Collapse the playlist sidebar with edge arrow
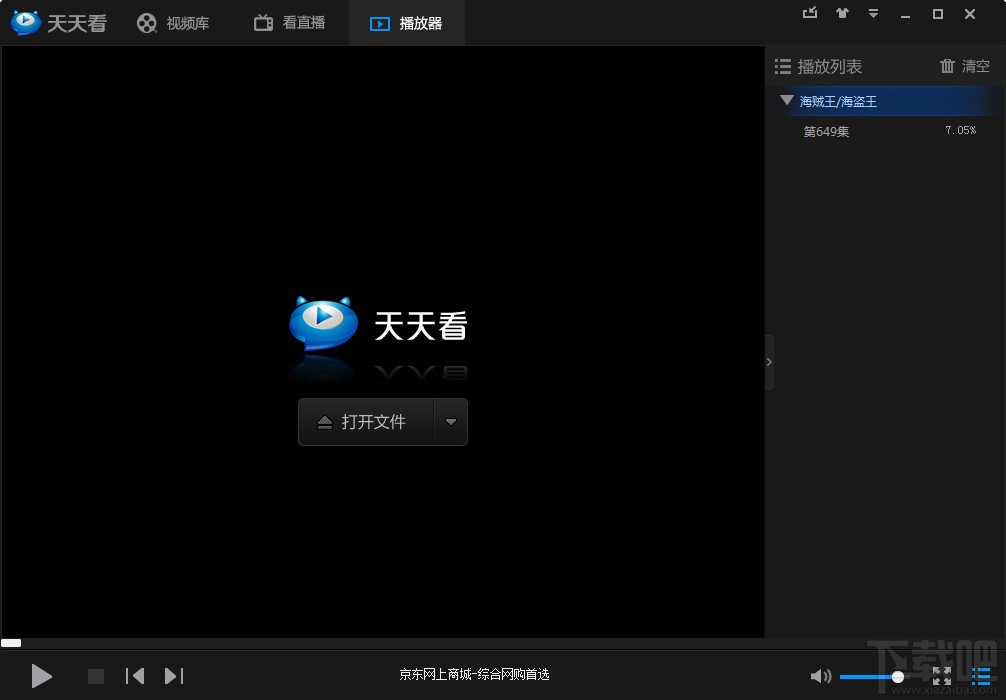The width and height of the screenshot is (1006, 700). (x=769, y=362)
